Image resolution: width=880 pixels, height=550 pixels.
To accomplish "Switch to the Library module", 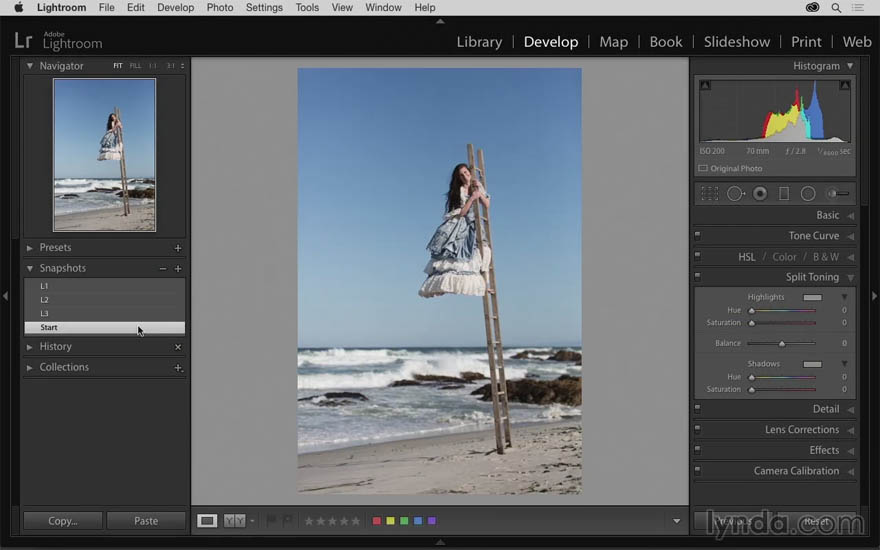I will click(479, 42).
